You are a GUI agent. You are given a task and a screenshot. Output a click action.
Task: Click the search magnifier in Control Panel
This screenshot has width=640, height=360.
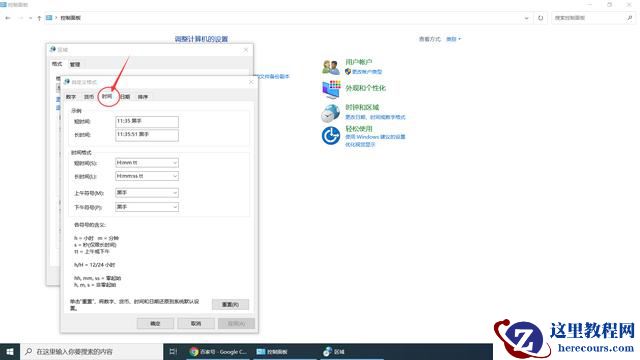(629, 18)
